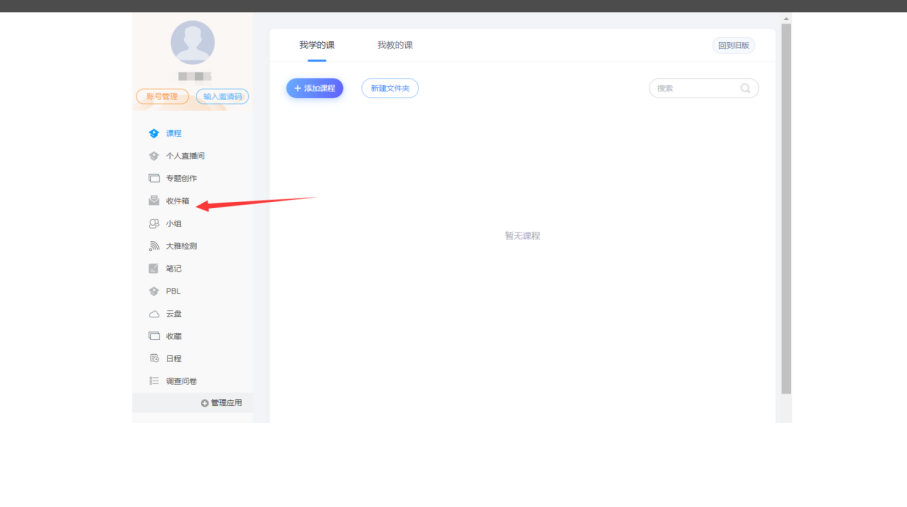The image size is (907, 507).
Task: Switch to the 我教的课 tab
Action: coord(395,45)
